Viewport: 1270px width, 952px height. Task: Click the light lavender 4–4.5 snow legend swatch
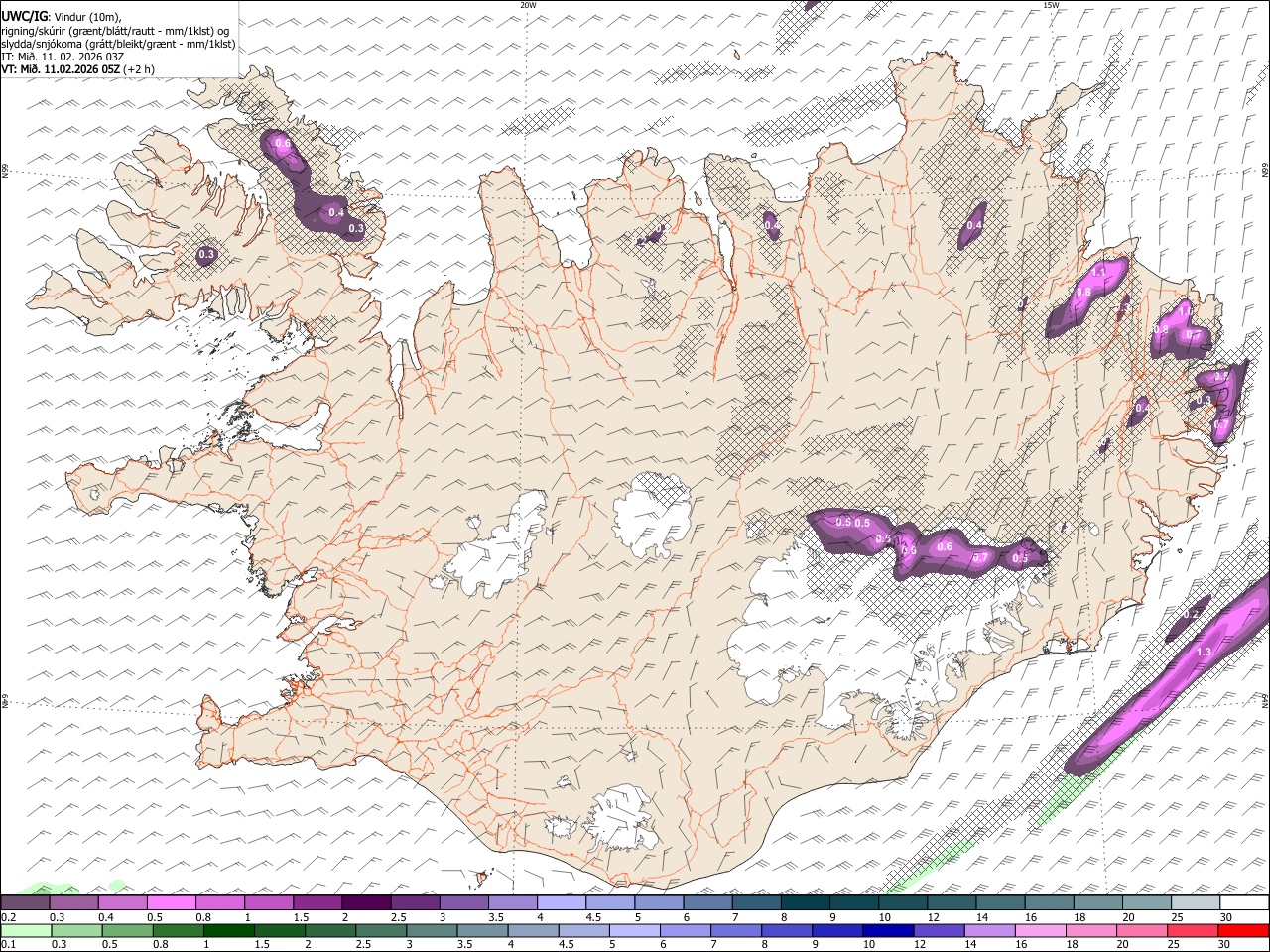coord(562,903)
